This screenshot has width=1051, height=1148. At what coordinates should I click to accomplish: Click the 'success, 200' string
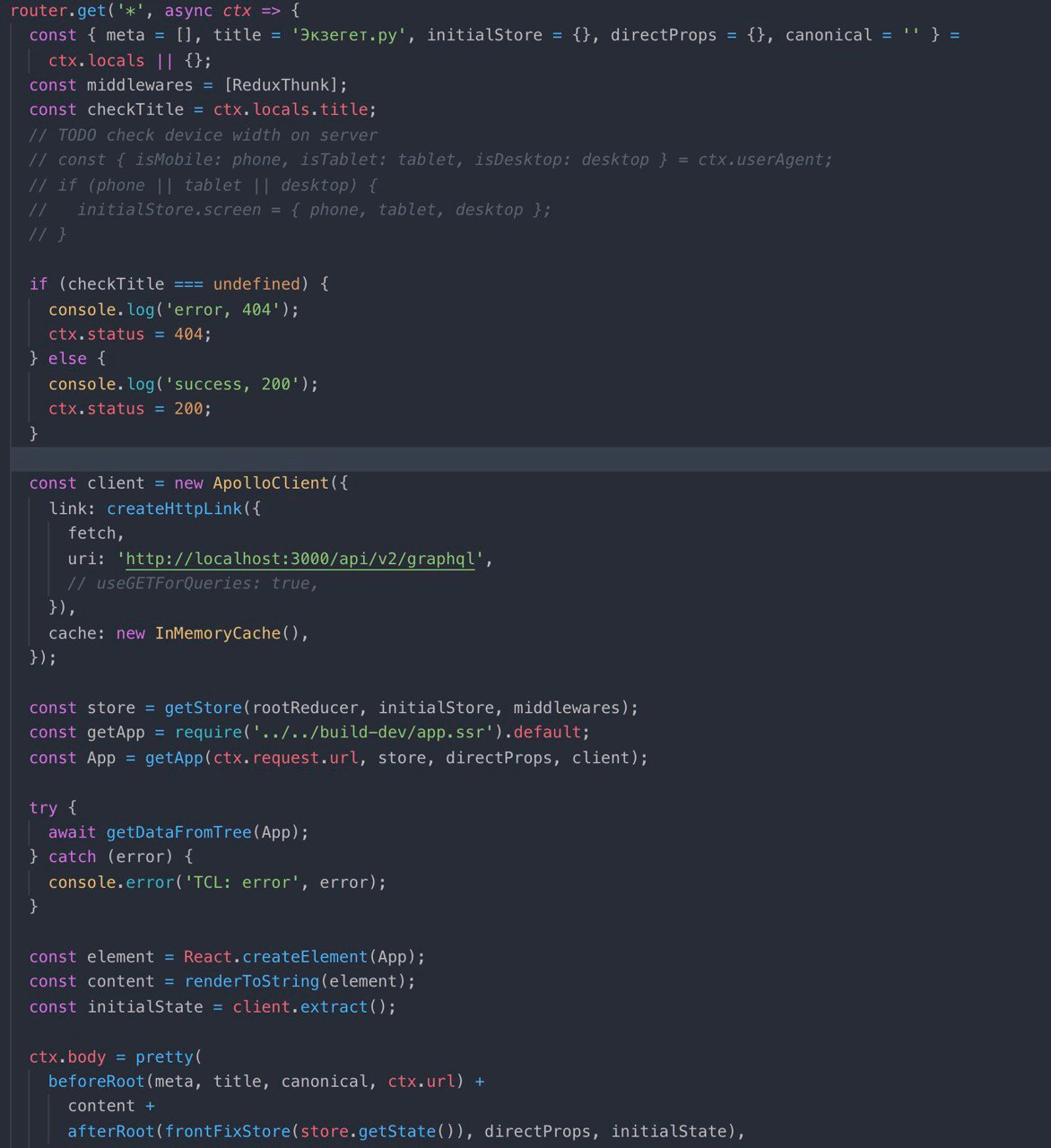(x=232, y=384)
